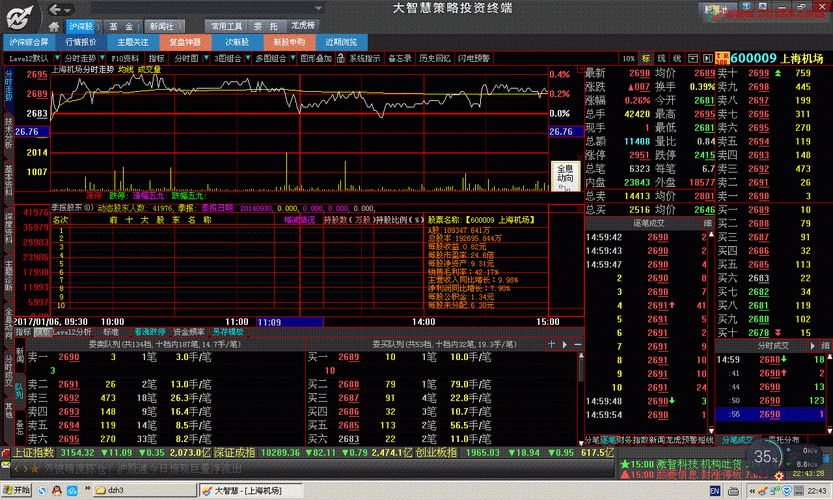Click the mail icon at the lower left
Image resolution: width=833 pixels, height=500 pixels.
point(5,466)
